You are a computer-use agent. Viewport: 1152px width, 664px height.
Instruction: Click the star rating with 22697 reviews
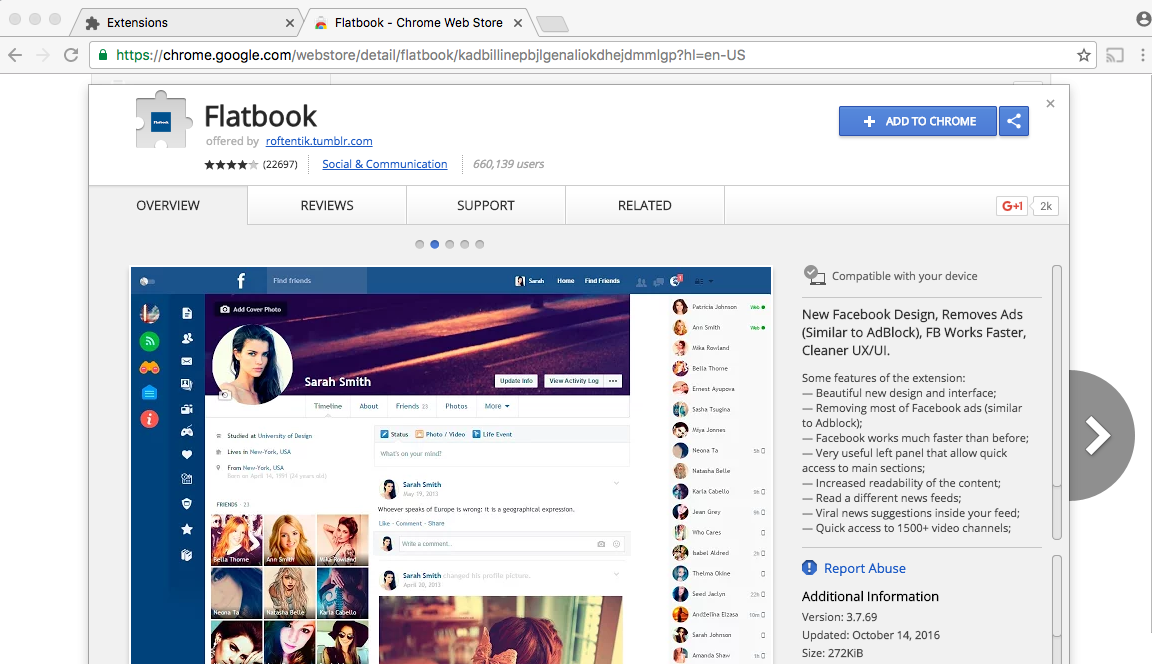(x=251, y=165)
